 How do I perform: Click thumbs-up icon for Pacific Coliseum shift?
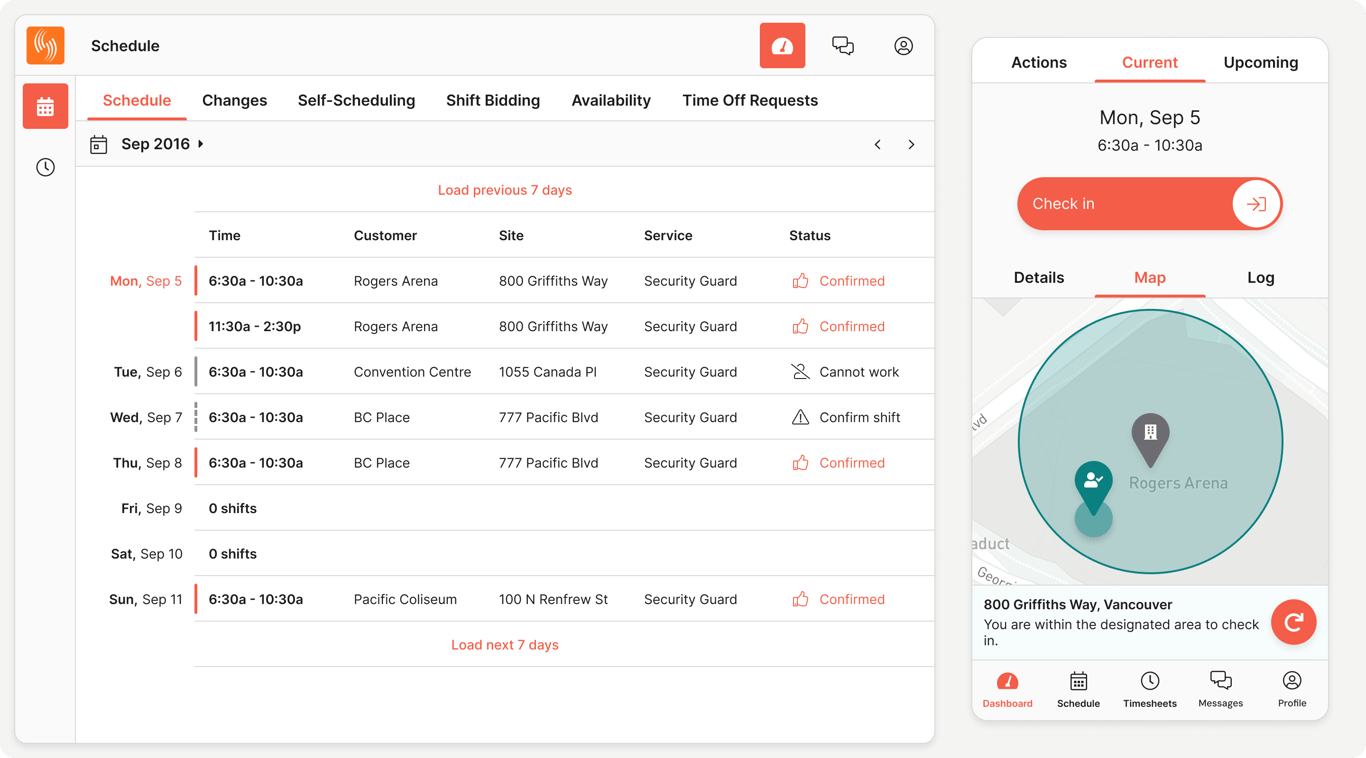[800, 599]
